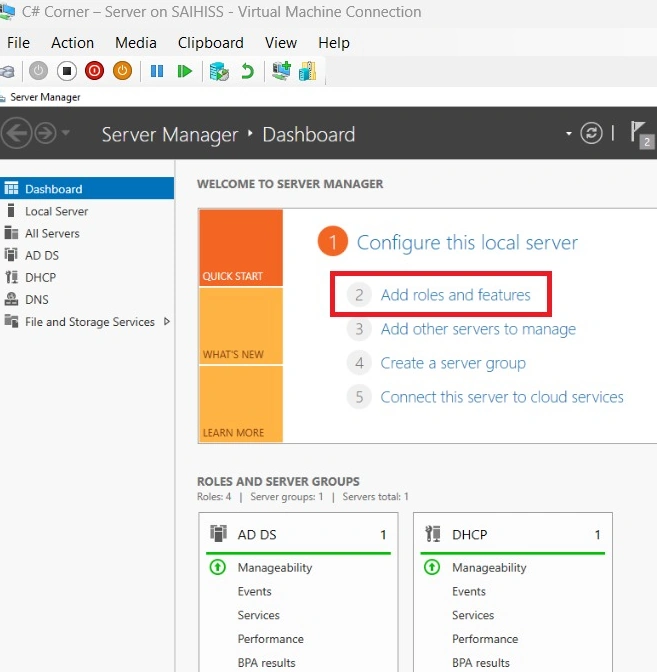Click the DHCP tile role icon
This screenshot has height=672, width=657.
(432, 534)
